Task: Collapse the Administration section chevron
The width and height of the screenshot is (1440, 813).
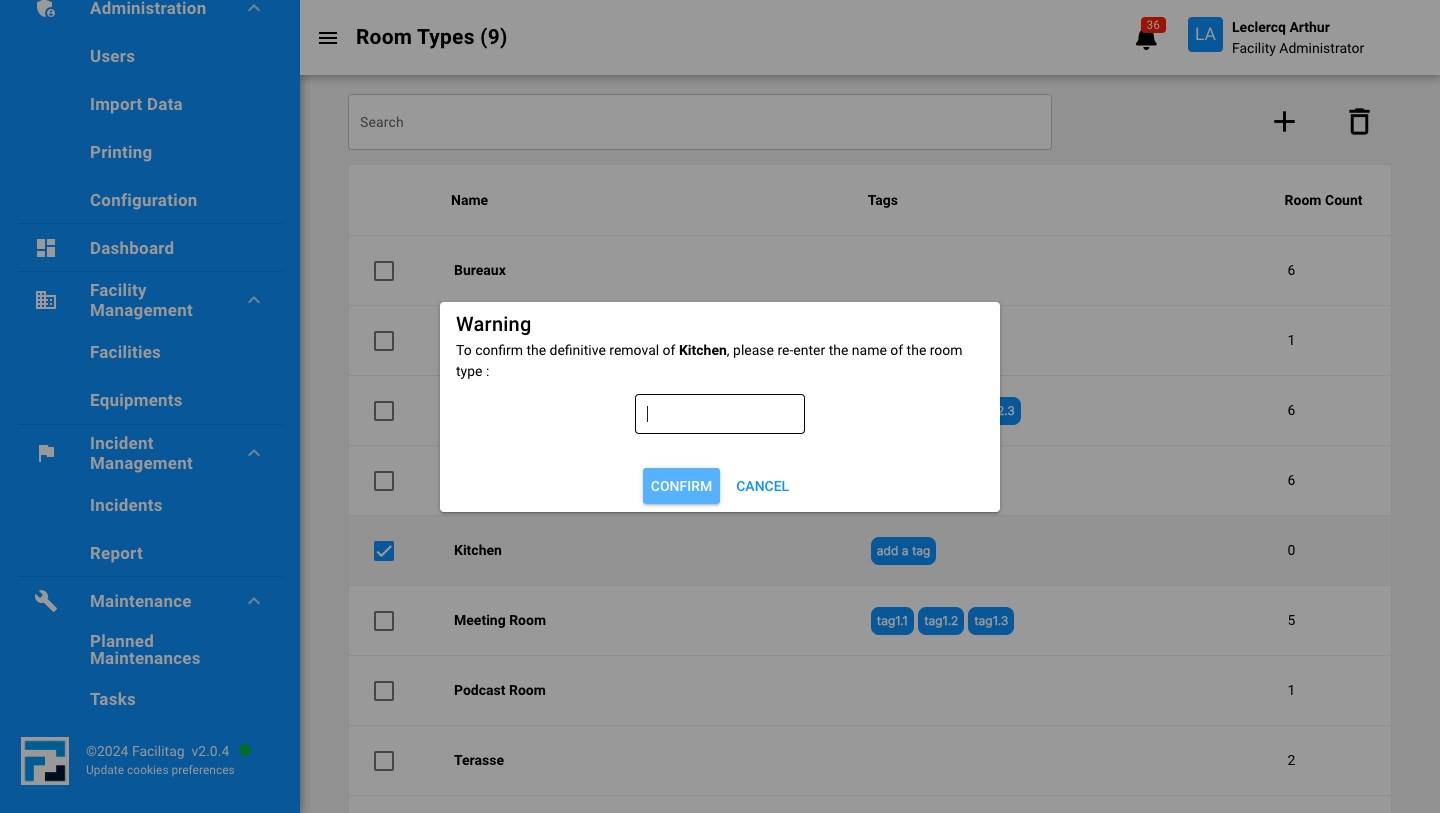Action: [x=254, y=8]
